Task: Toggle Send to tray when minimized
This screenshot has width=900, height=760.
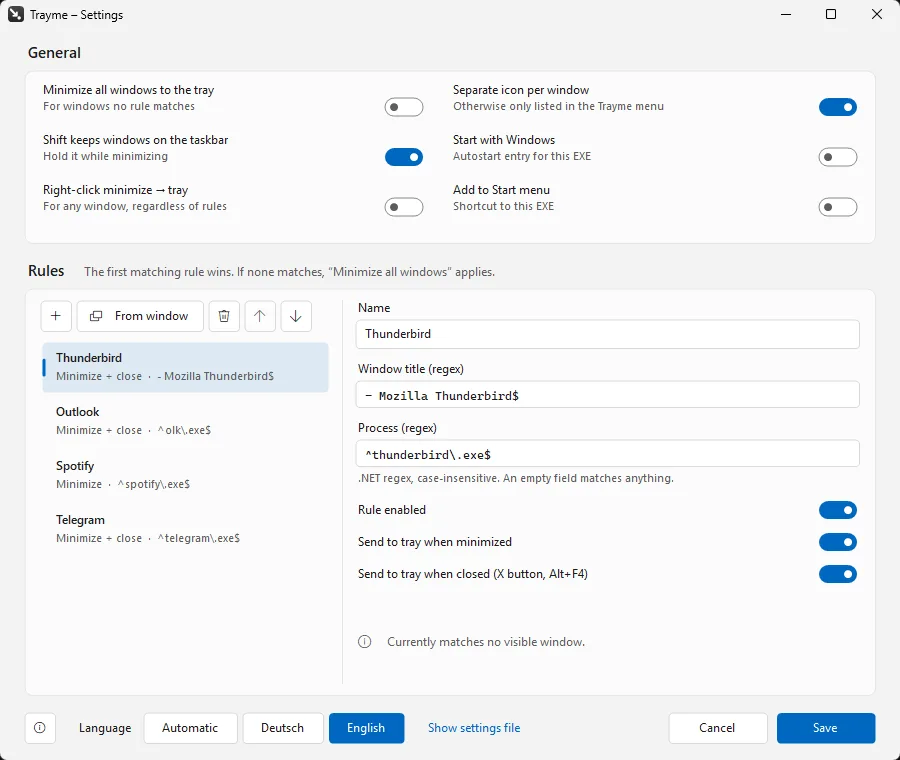Action: pyautogui.click(x=837, y=542)
